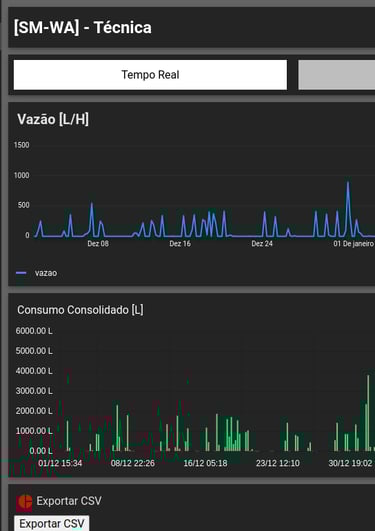Click the tallest consumption bar near 30/12
The image size is (375, 531).
pyautogui.click(x=368, y=412)
